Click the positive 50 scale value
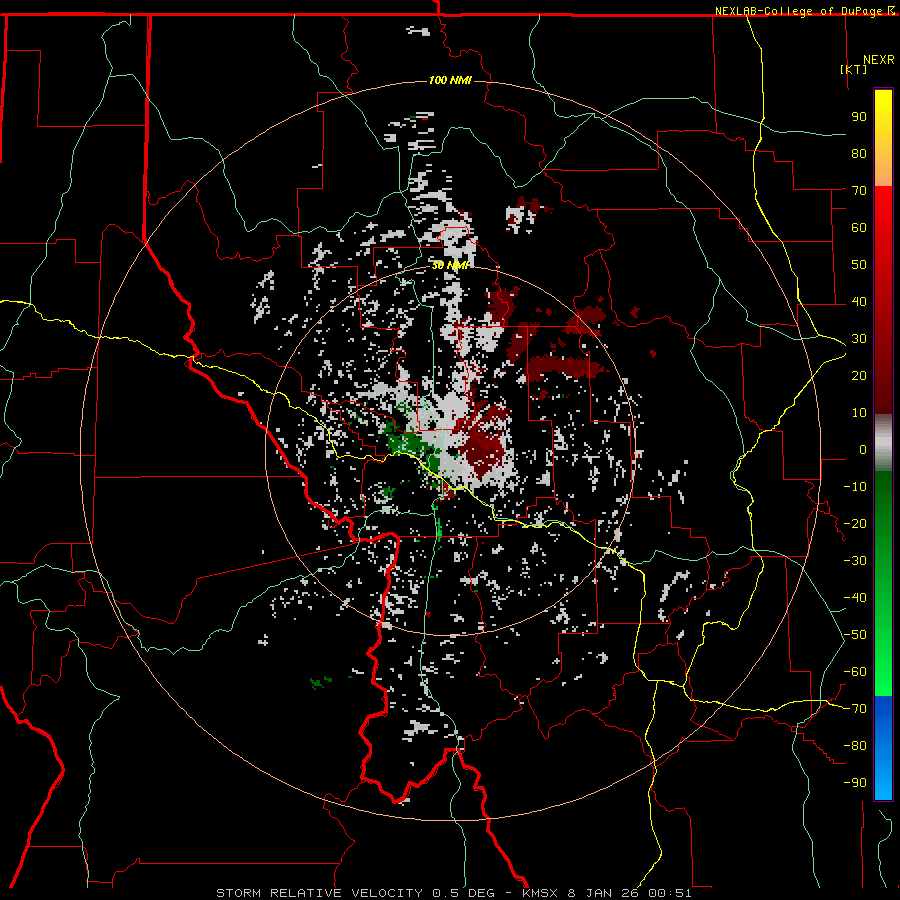The image size is (900, 900). coord(859,265)
